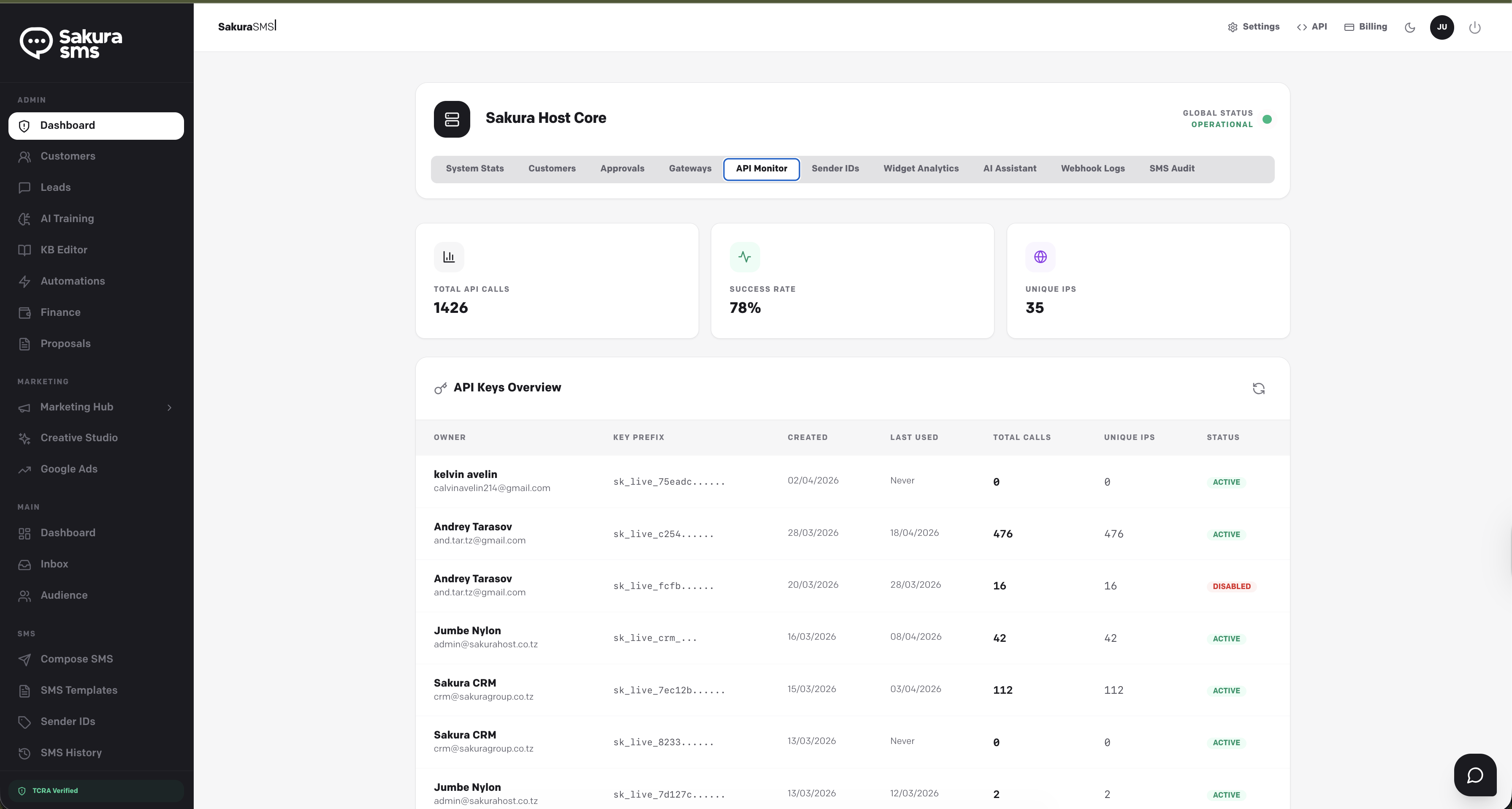Screen dimensions: 1512x809
Task: Click the Global Status green indicator
Action: (1267, 119)
